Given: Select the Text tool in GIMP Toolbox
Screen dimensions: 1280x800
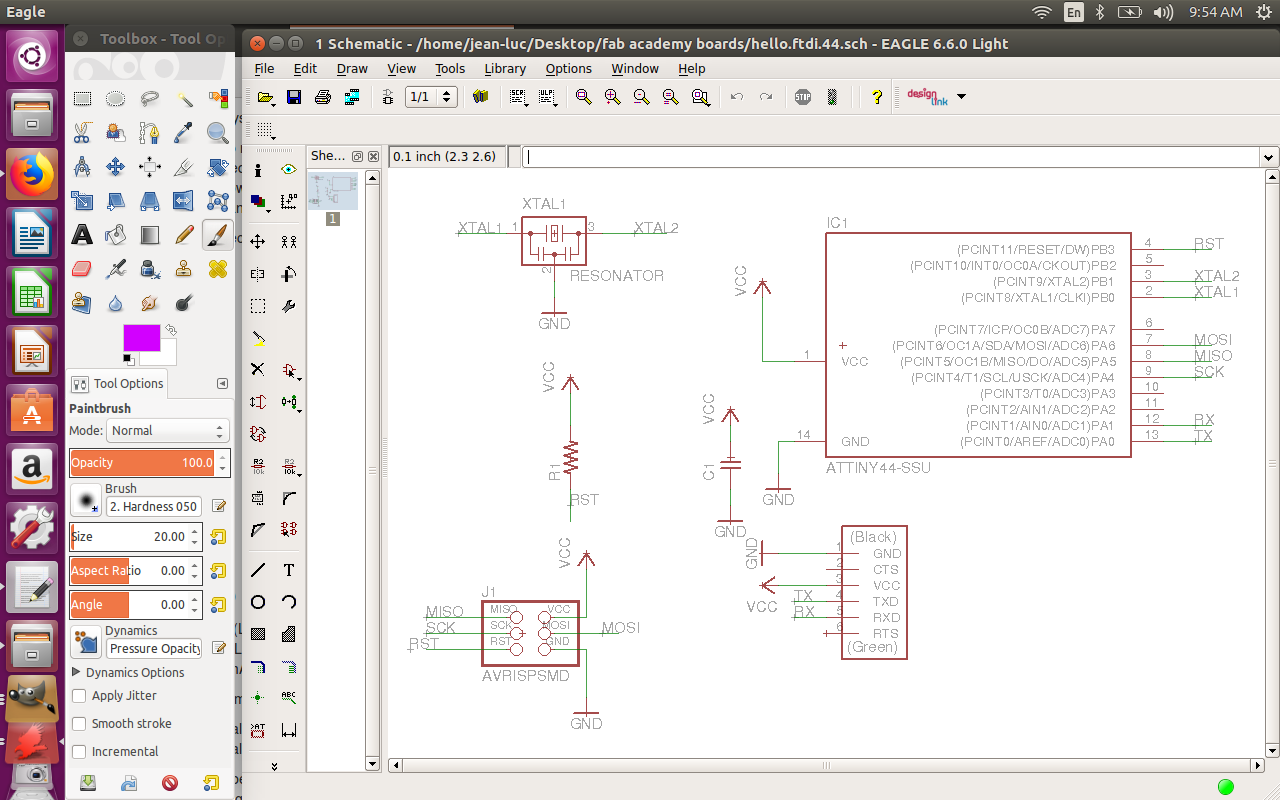Looking at the screenshot, I should pyautogui.click(x=82, y=235).
